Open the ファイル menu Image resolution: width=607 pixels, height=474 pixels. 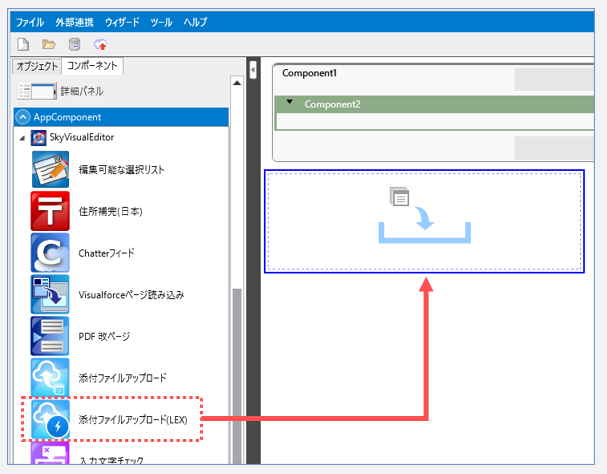pyautogui.click(x=30, y=22)
